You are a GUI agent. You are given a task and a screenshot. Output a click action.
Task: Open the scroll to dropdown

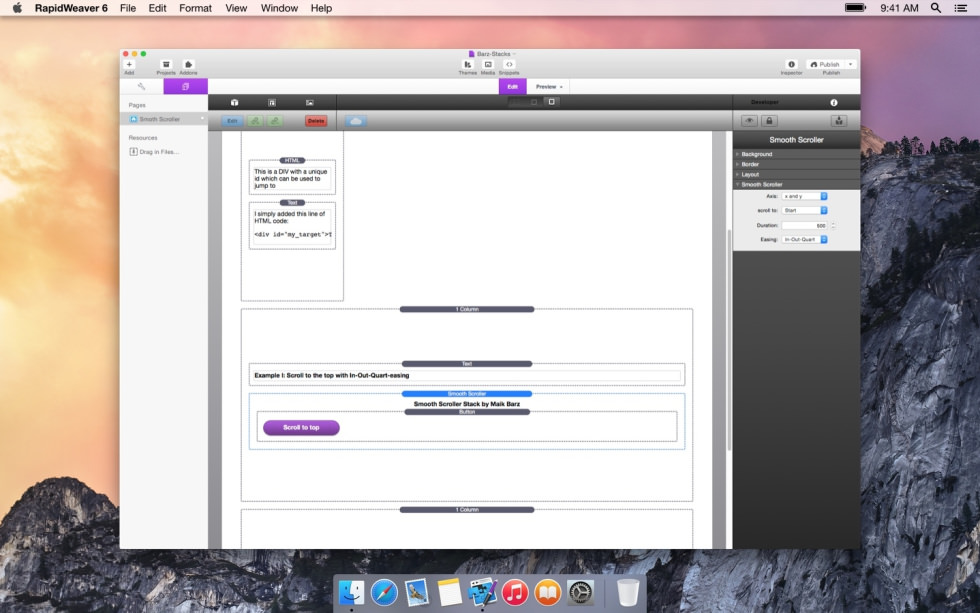[804, 211]
